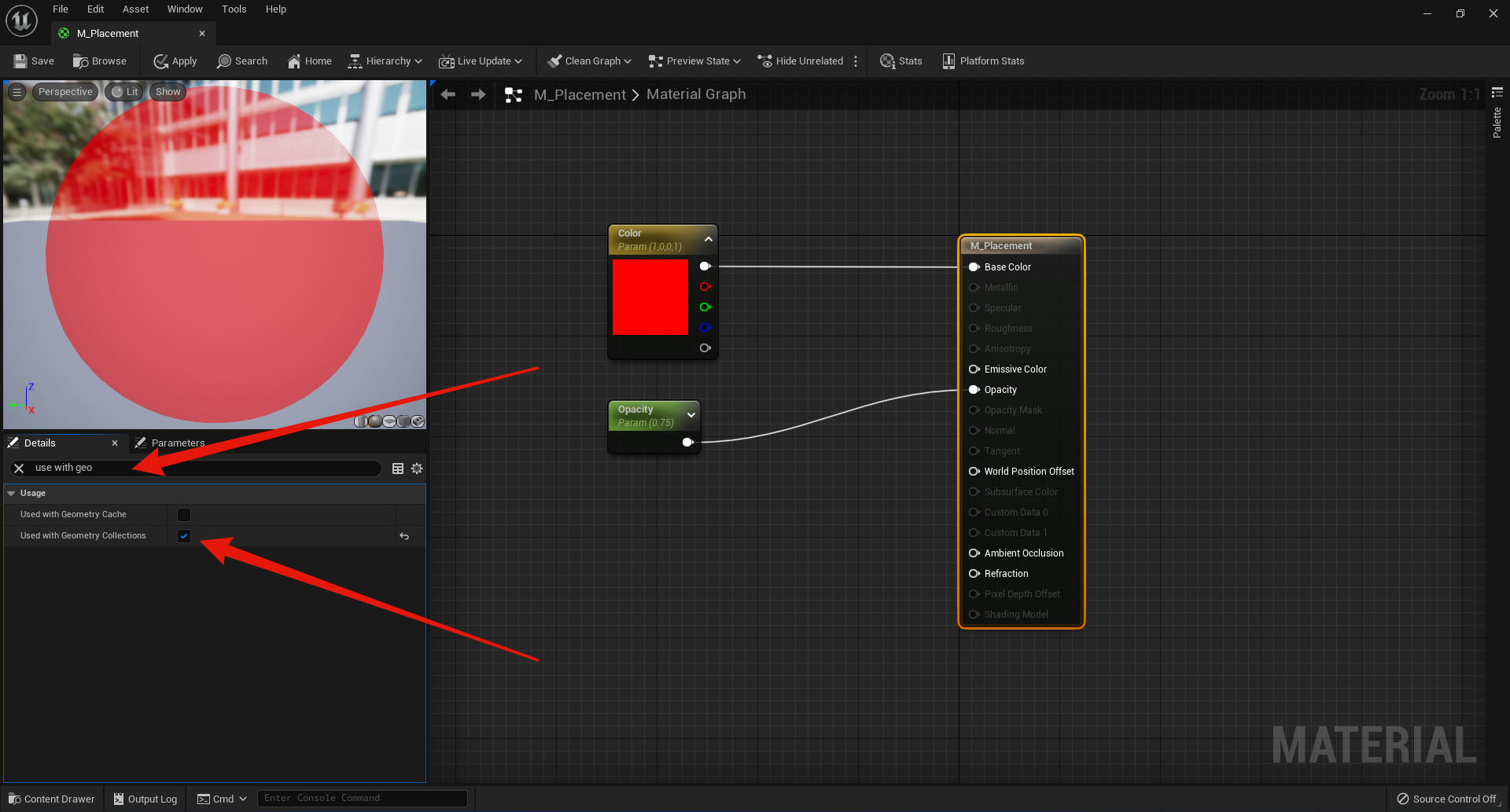Click the red Color parameter swatch

point(650,297)
